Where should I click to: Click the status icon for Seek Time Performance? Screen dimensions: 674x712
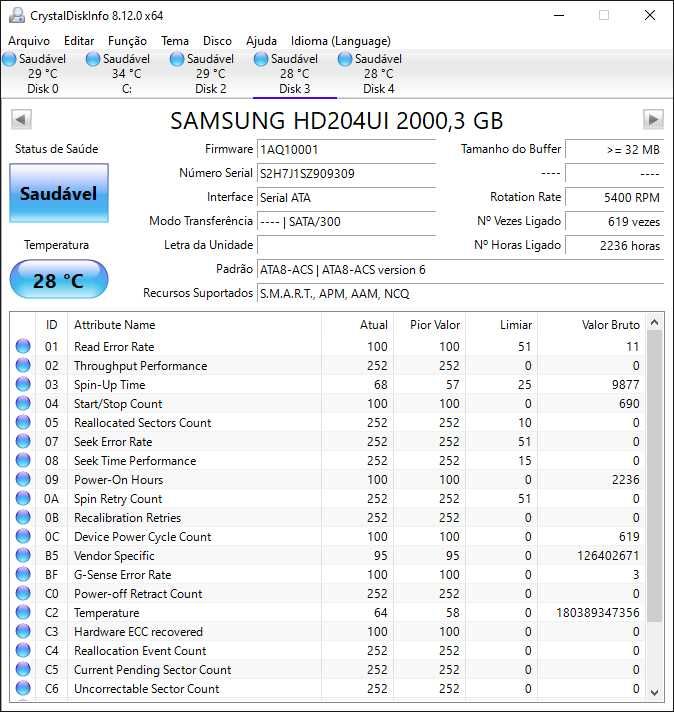click(x=23, y=460)
